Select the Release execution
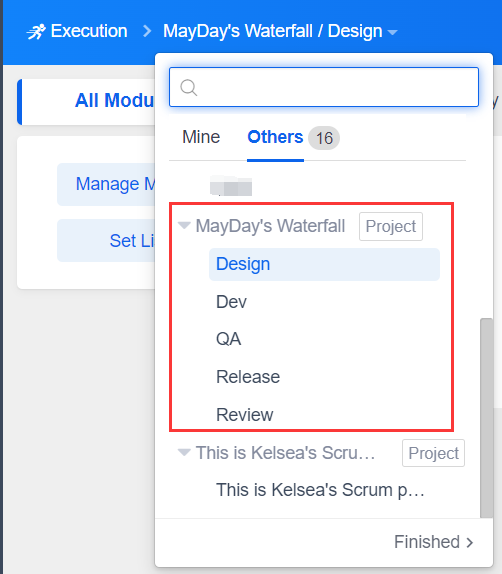Image resolution: width=502 pixels, height=574 pixels. [x=324, y=377]
